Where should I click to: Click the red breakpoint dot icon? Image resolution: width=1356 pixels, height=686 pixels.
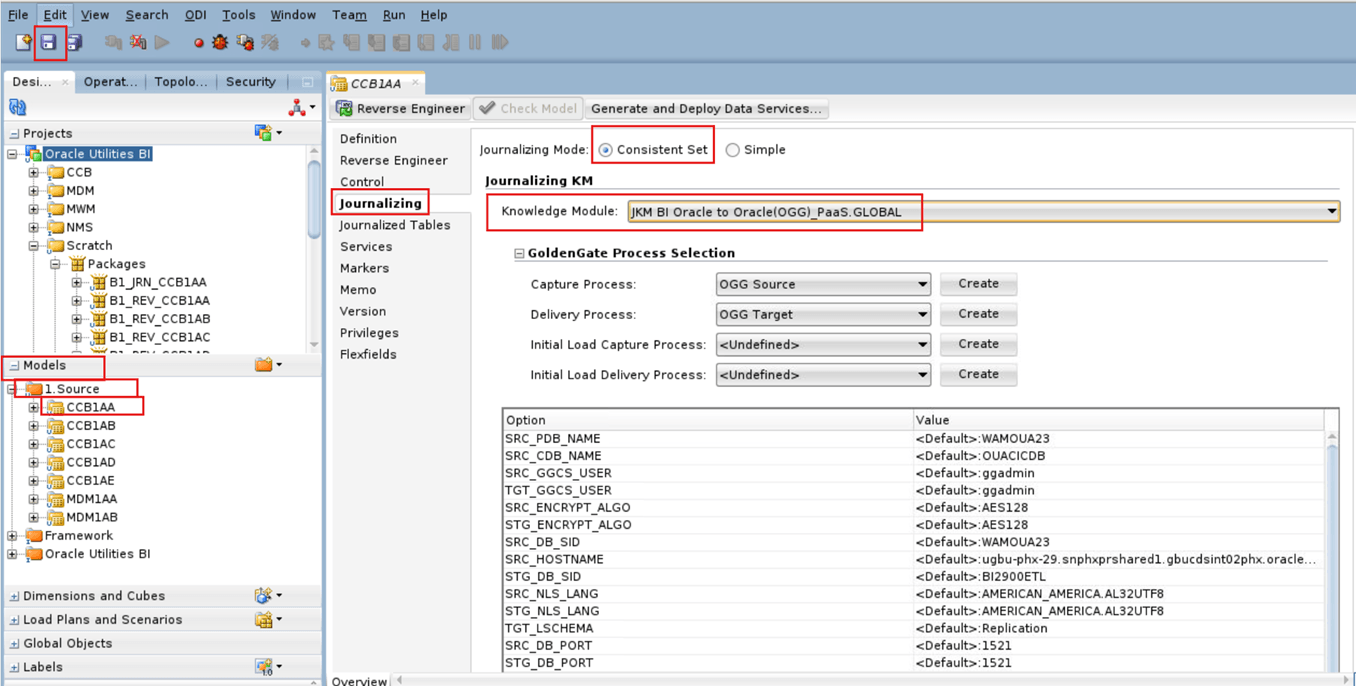[x=198, y=43]
